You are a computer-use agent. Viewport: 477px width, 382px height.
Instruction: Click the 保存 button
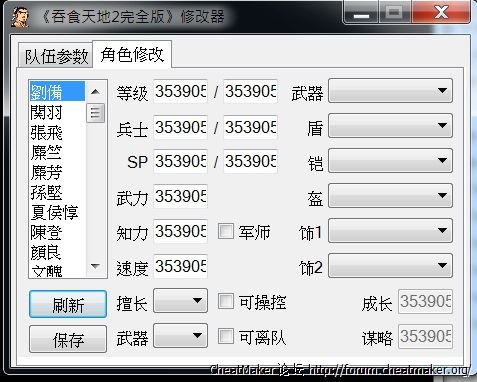[68, 339]
